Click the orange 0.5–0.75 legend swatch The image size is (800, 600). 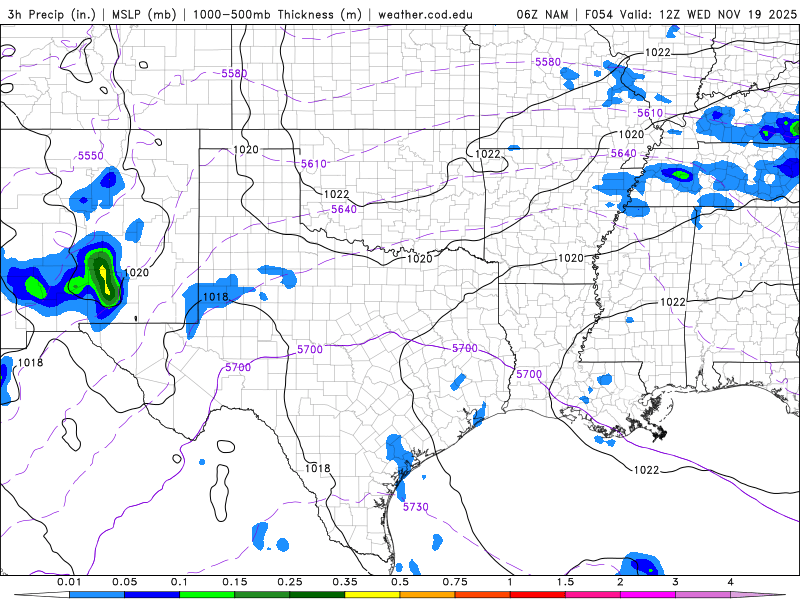tap(428, 595)
